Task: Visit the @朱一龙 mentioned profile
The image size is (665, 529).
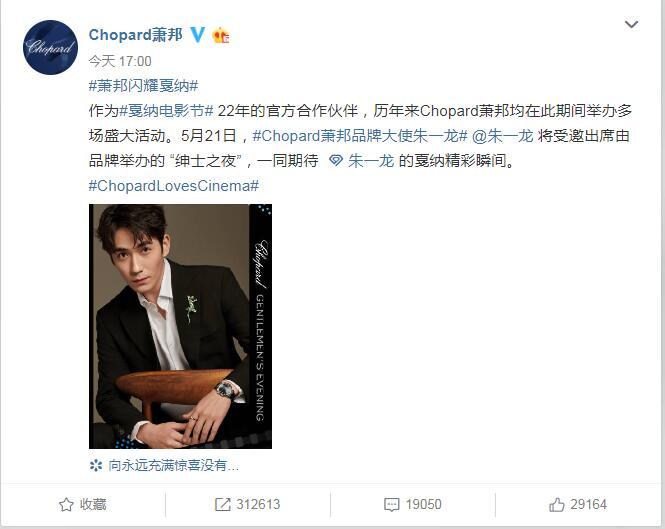Action: 503,136
